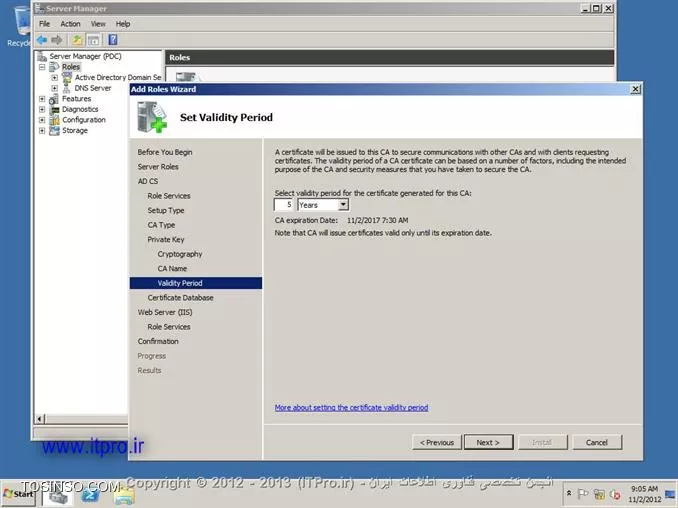Viewport: 678px width, 508px height.
Task: Go to CA Type wizard step
Action: (x=161, y=225)
